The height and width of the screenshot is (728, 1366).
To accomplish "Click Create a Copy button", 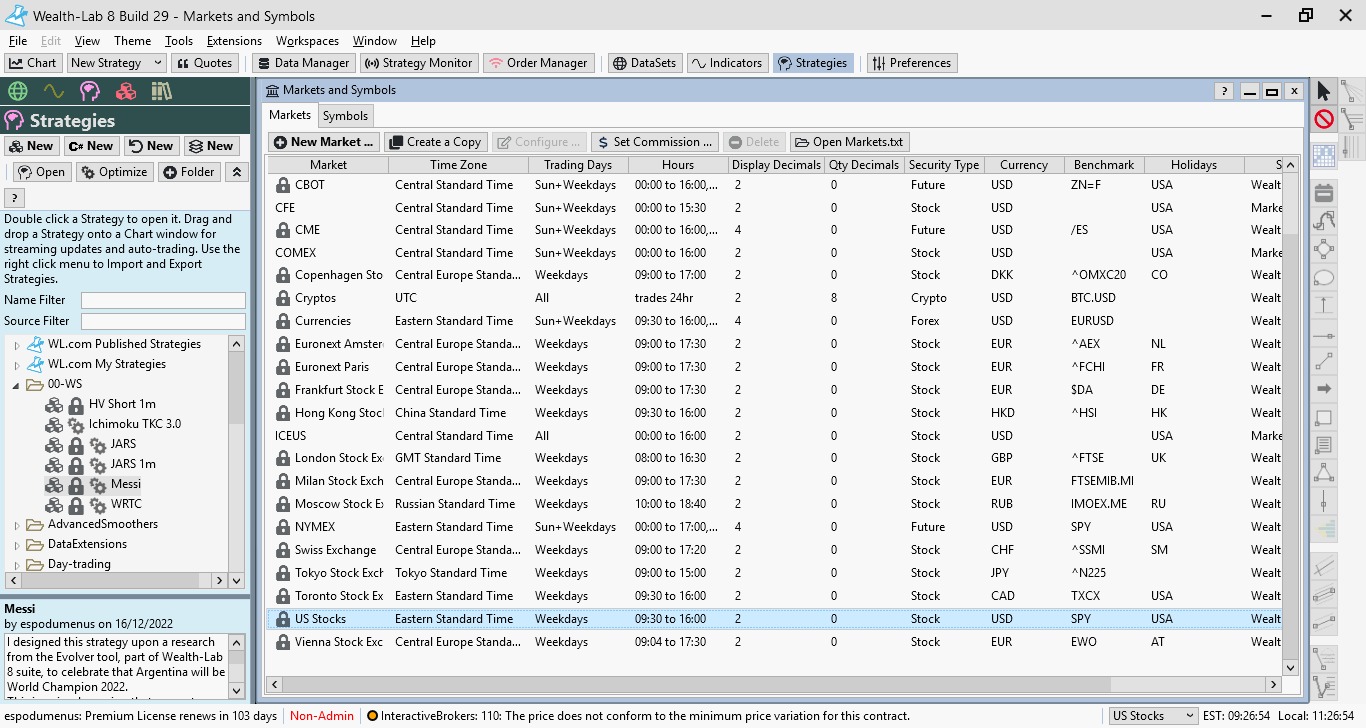I will click(435, 142).
